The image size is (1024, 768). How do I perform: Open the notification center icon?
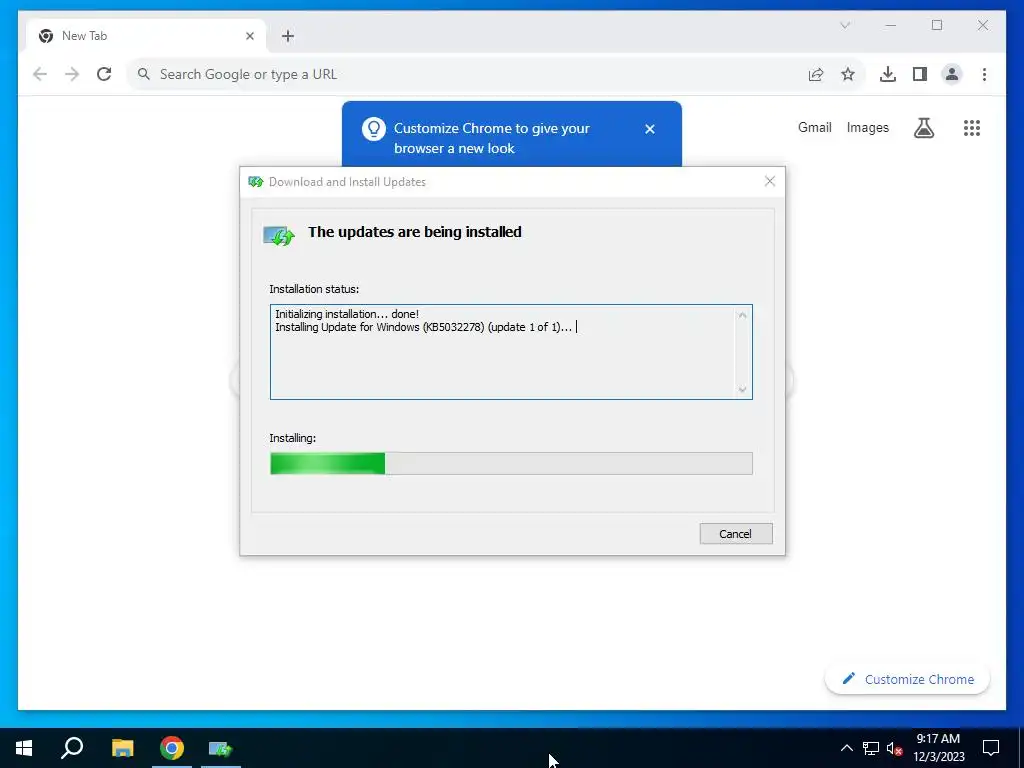click(991, 748)
